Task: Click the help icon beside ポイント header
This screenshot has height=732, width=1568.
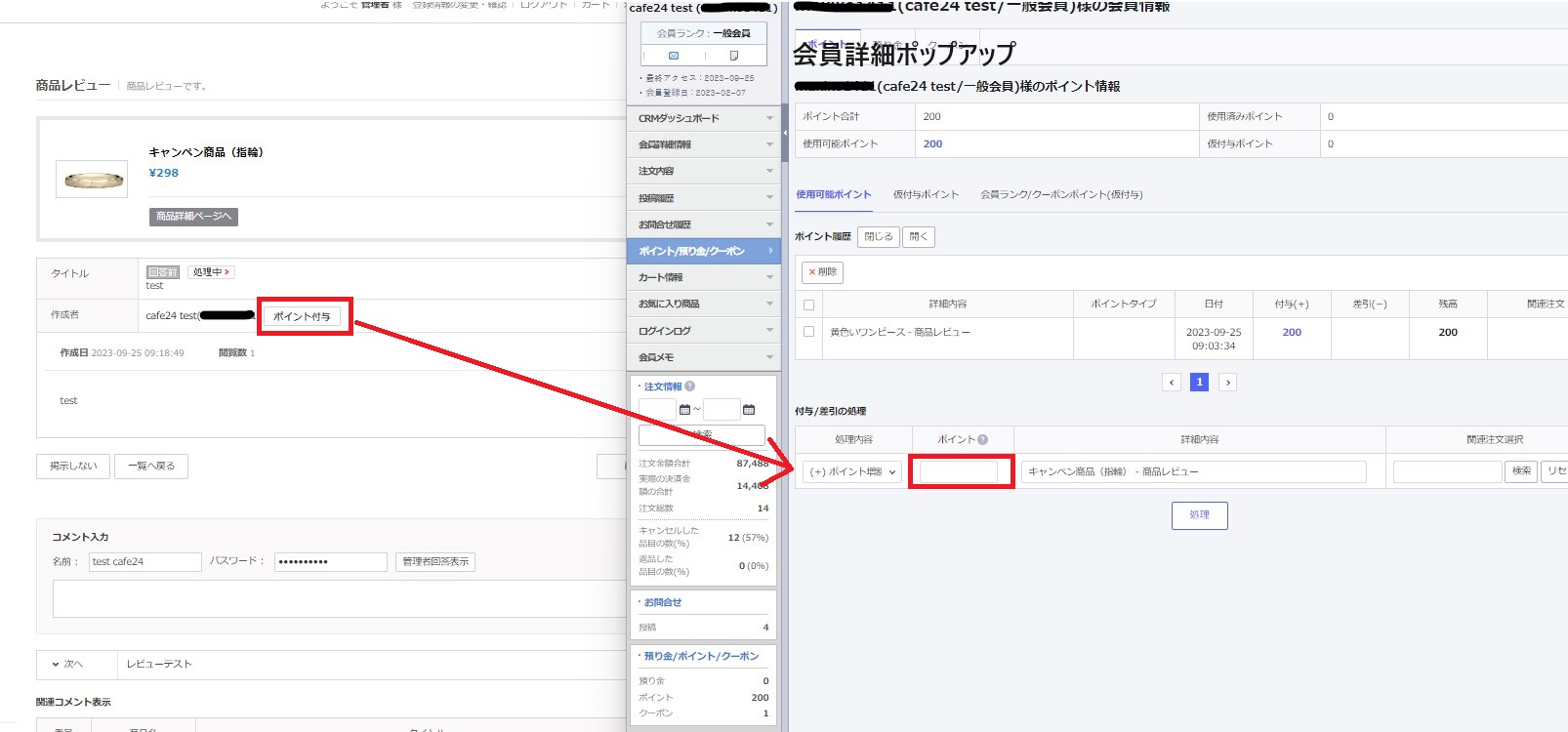Action: (x=982, y=439)
